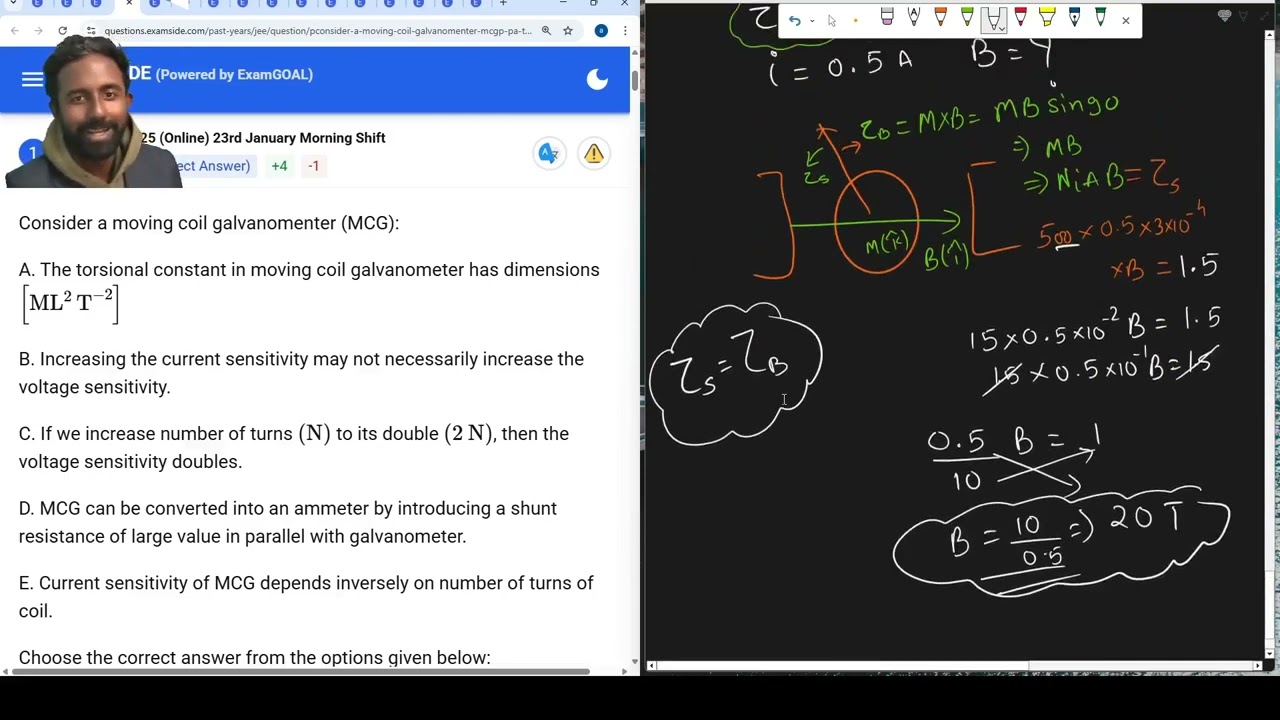Click the +4 marks badge
This screenshot has width=1280, height=720.
click(x=279, y=166)
